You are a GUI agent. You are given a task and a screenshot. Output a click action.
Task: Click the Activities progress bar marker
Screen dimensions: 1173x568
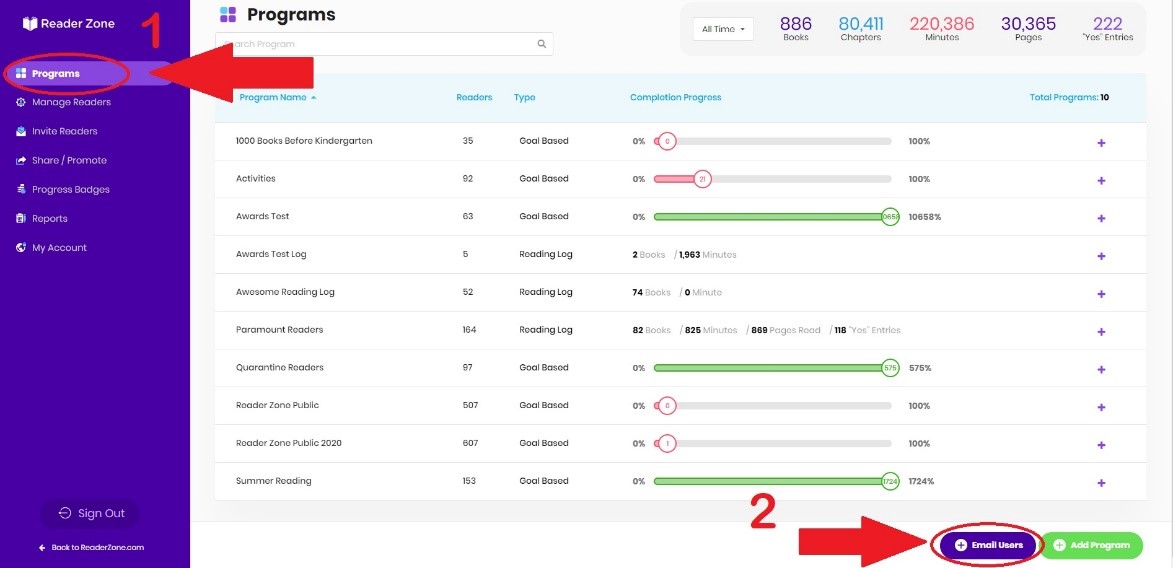(702, 179)
